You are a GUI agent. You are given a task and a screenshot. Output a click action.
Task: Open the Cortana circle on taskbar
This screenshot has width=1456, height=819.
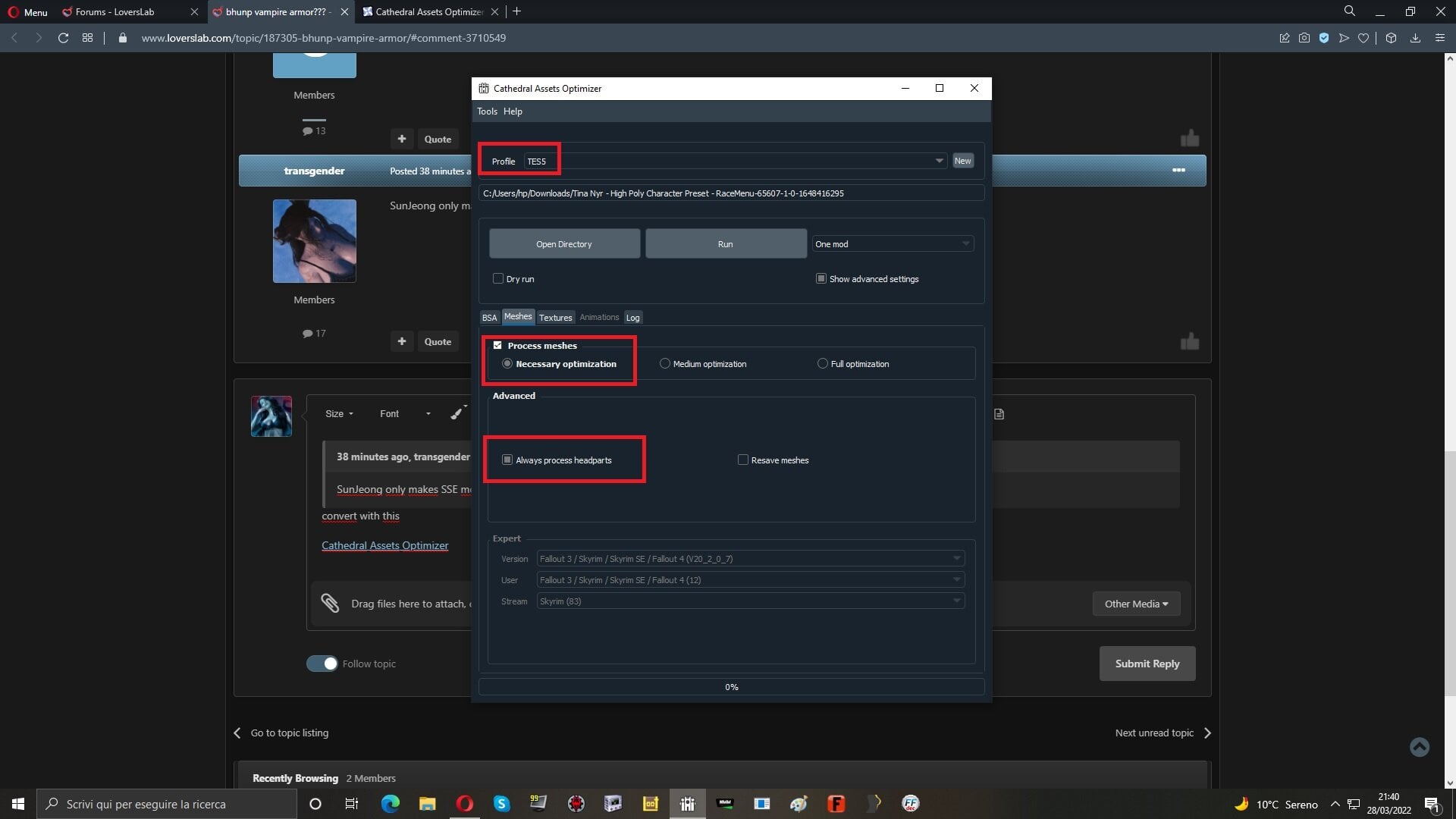pyautogui.click(x=315, y=804)
